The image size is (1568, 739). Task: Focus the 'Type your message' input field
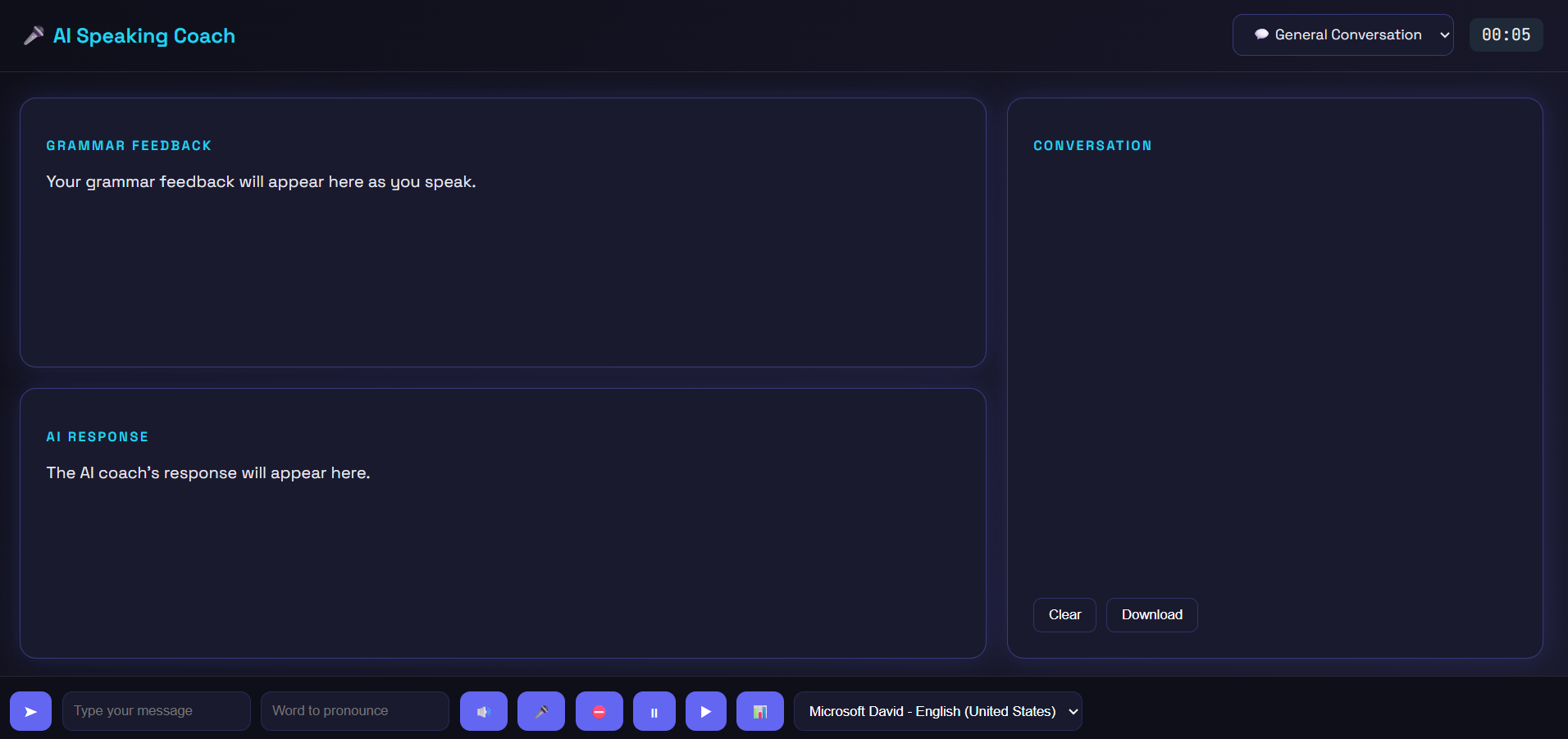(x=156, y=711)
